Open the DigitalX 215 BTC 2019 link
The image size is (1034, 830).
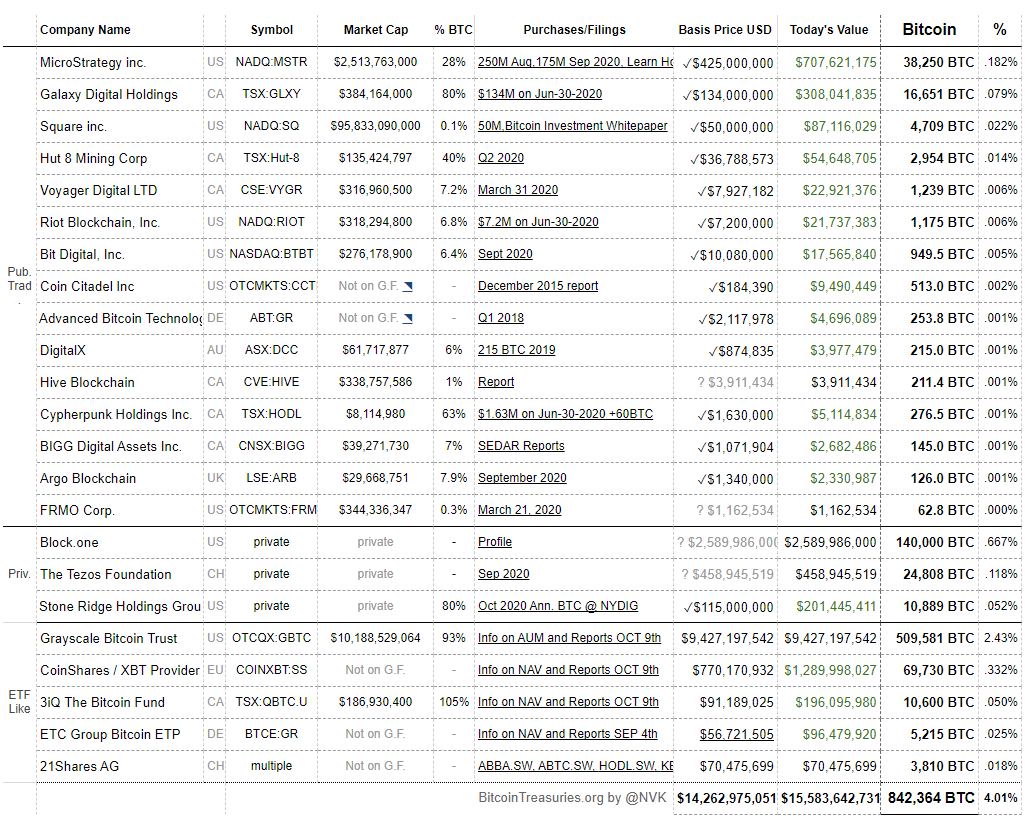pyautogui.click(x=516, y=350)
